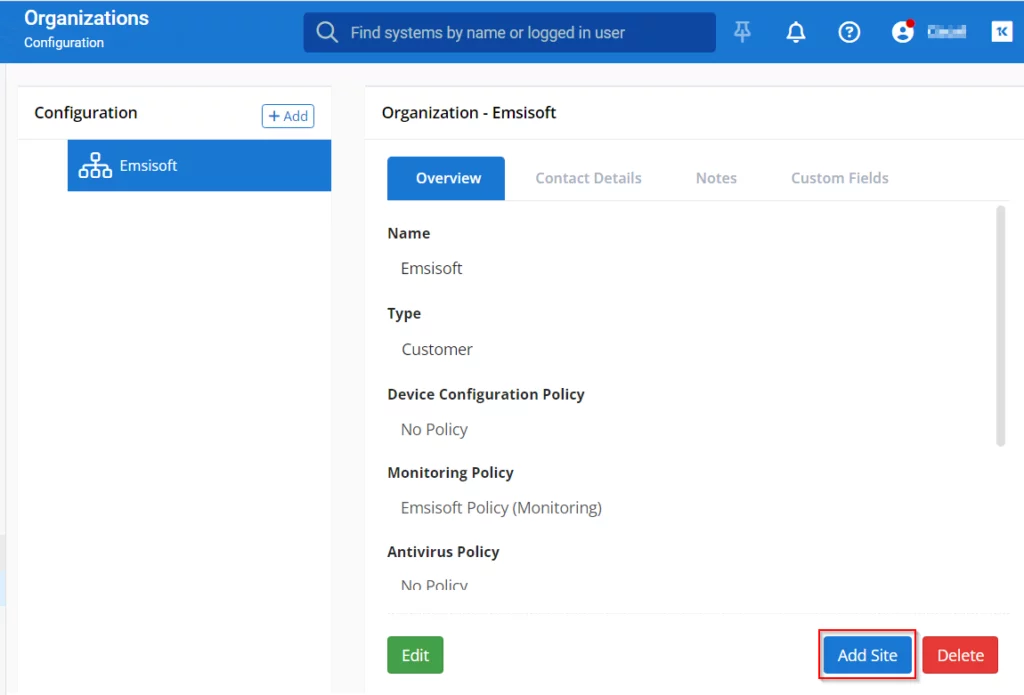Viewport: 1024px width, 695px height.
Task: Click the Emsisoft organization hierarchy icon
Action: pos(95,166)
